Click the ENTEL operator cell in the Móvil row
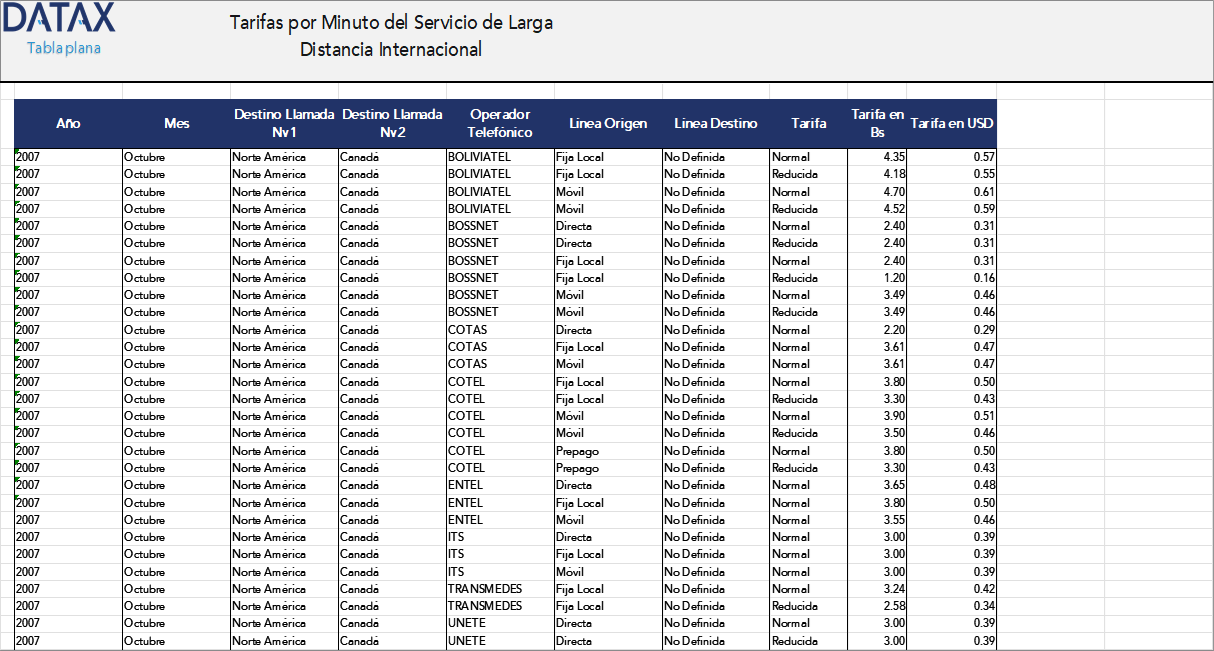This screenshot has width=1214, height=651. (x=500, y=520)
